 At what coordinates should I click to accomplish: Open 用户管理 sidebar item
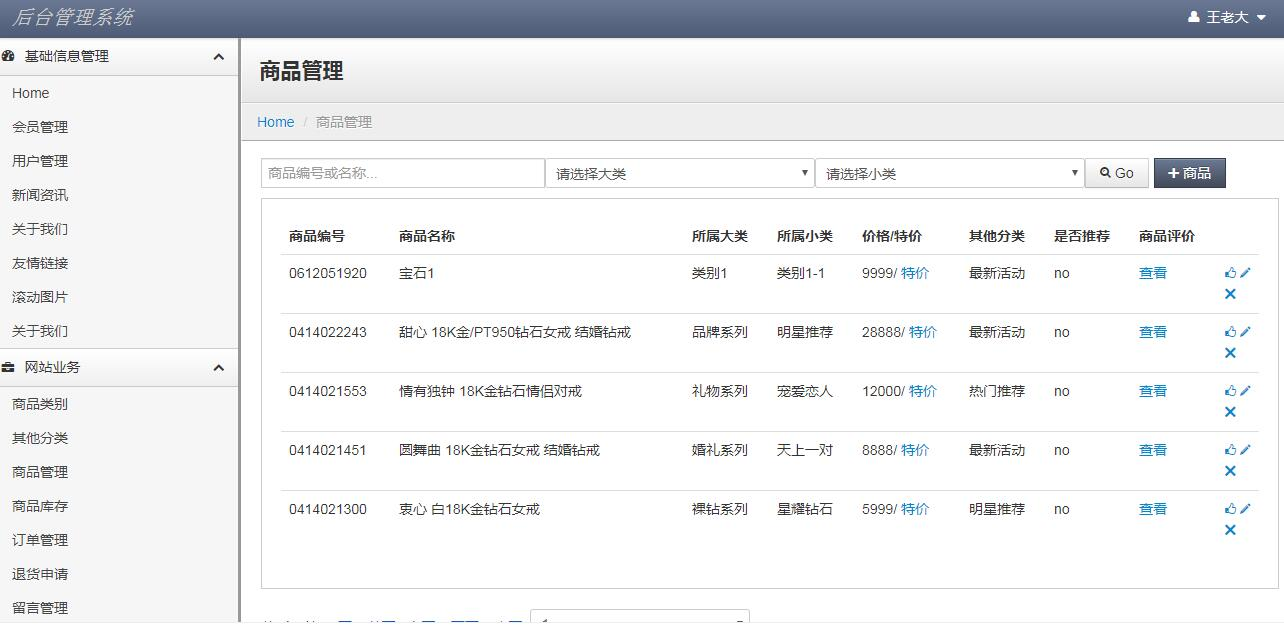(40, 161)
